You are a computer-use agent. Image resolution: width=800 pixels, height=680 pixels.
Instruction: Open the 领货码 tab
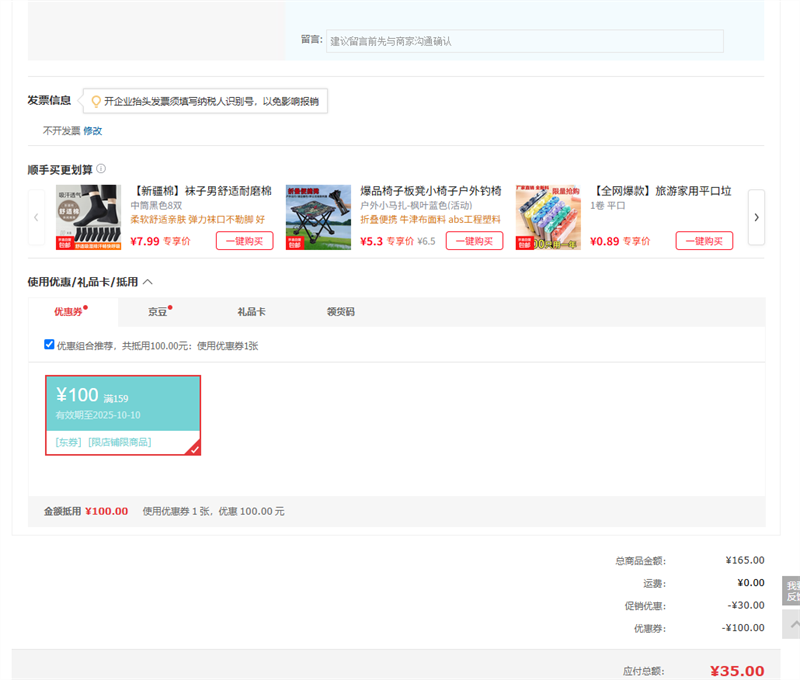tap(340, 312)
